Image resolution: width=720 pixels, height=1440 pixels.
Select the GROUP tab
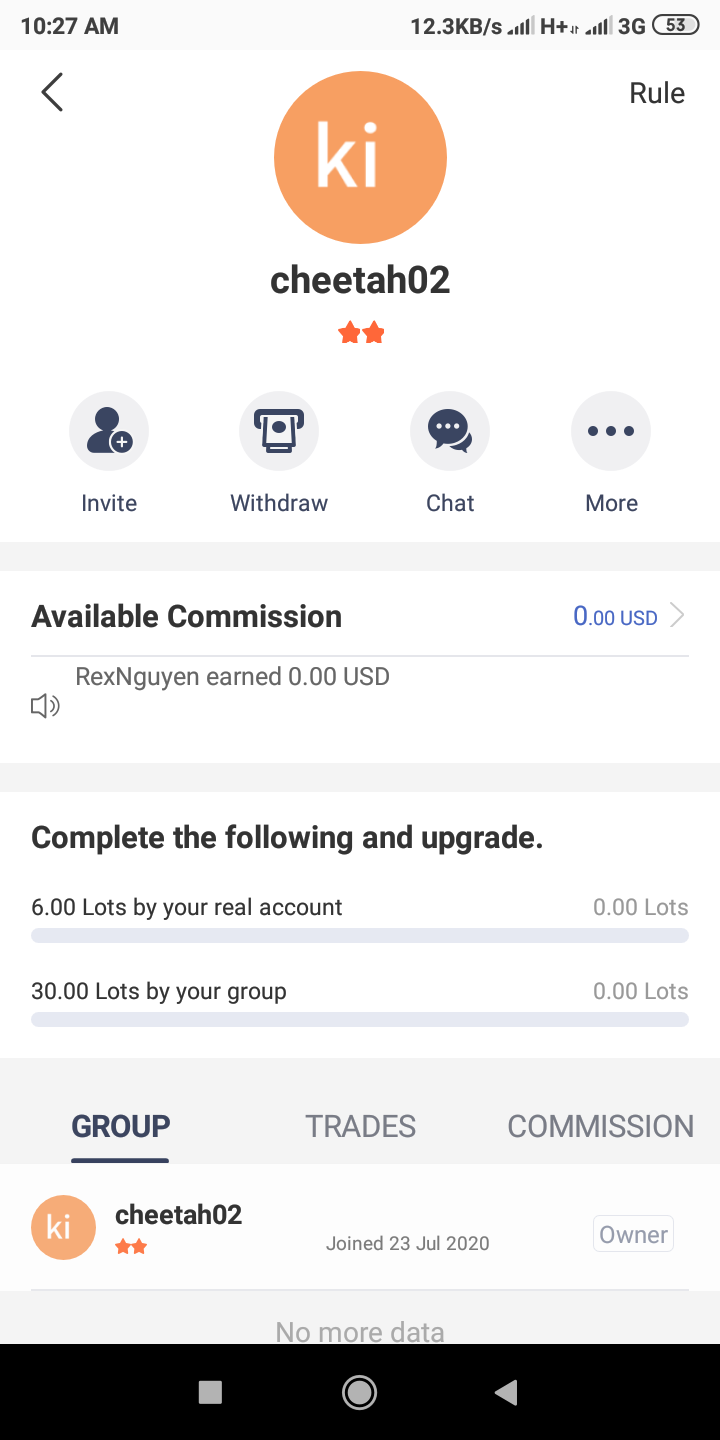(x=120, y=1126)
